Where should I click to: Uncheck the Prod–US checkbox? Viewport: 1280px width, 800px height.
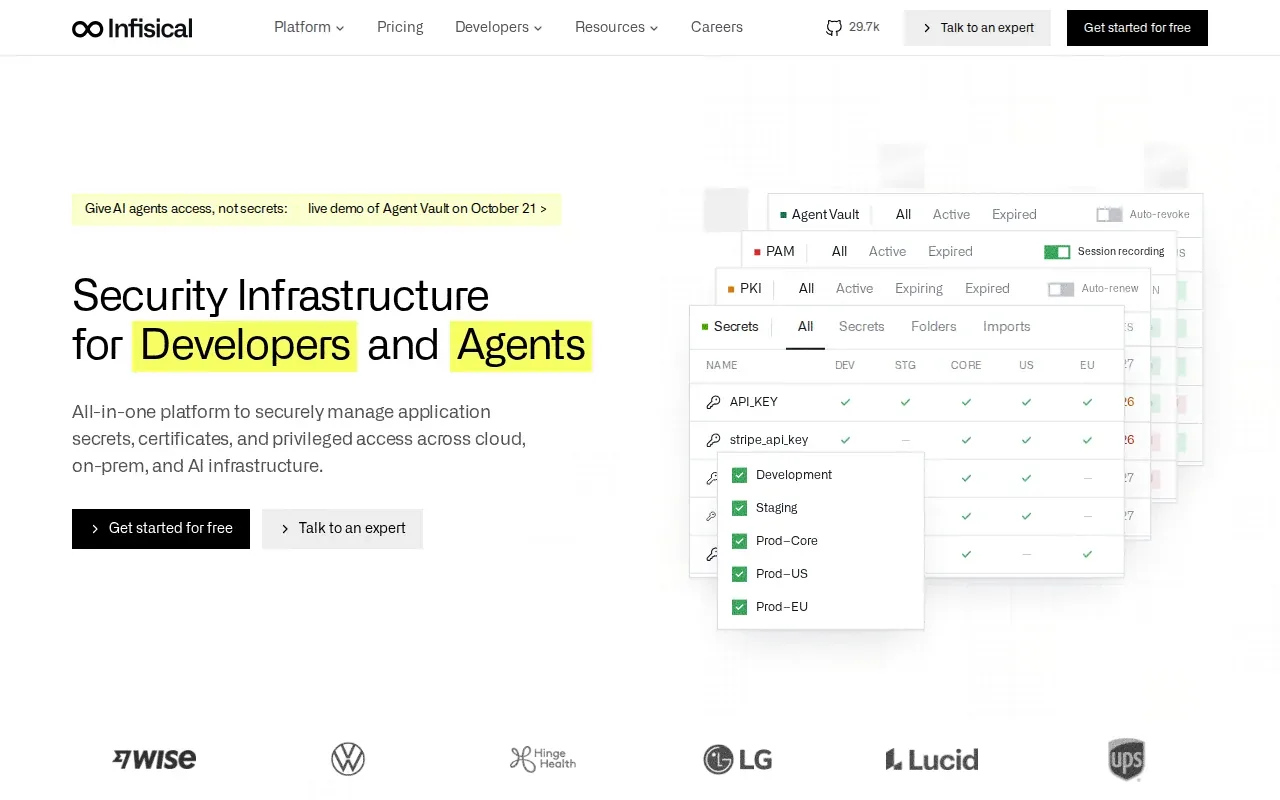click(x=740, y=574)
